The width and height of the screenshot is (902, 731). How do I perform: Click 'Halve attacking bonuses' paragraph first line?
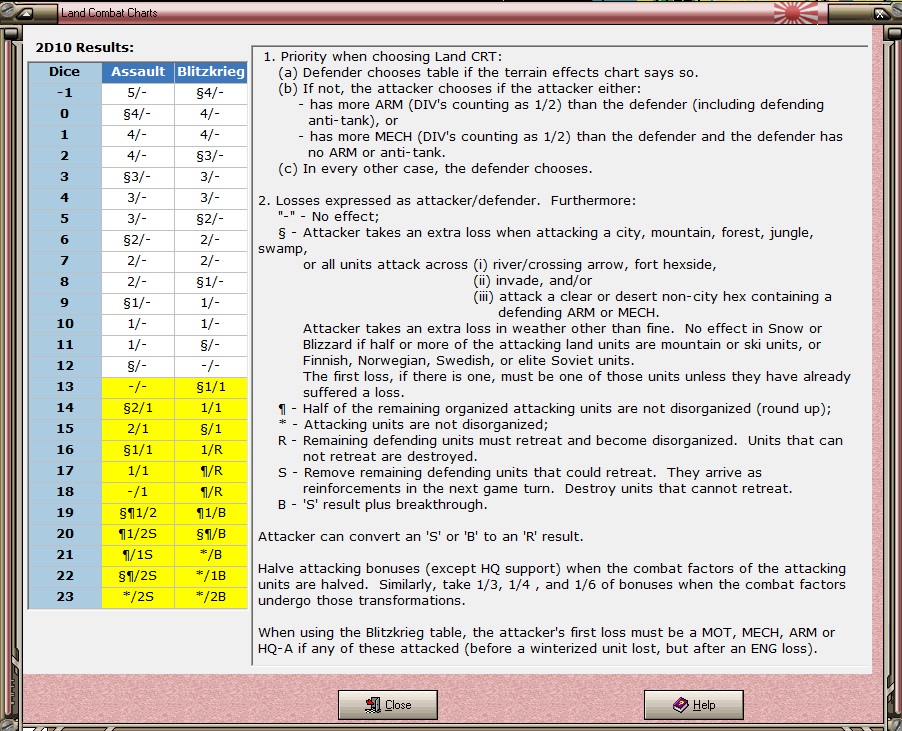click(x=552, y=569)
